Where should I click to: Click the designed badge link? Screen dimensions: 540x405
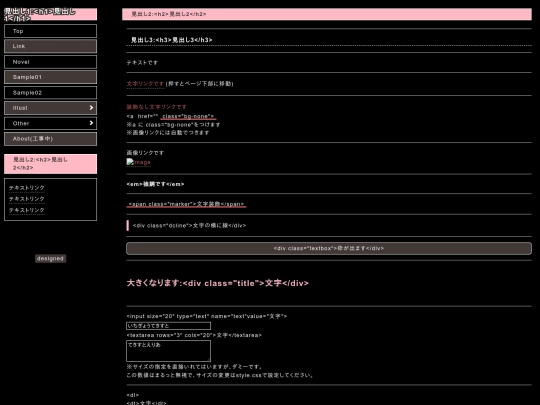coord(50,259)
